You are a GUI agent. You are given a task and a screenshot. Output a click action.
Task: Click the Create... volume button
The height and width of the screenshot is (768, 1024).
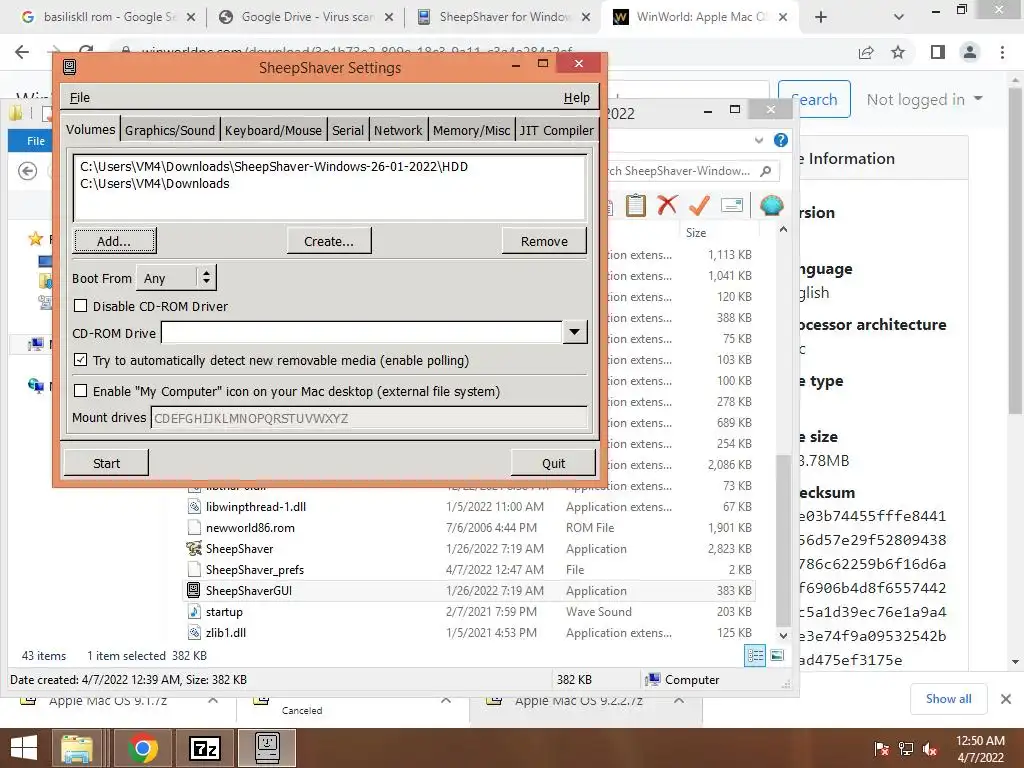click(329, 241)
